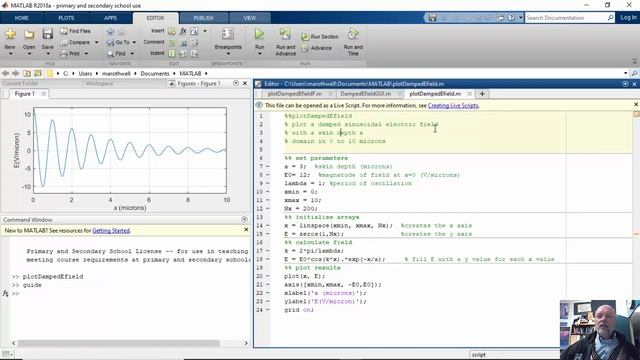Expand the Print dropdown arrow

[x=86, y=53]
